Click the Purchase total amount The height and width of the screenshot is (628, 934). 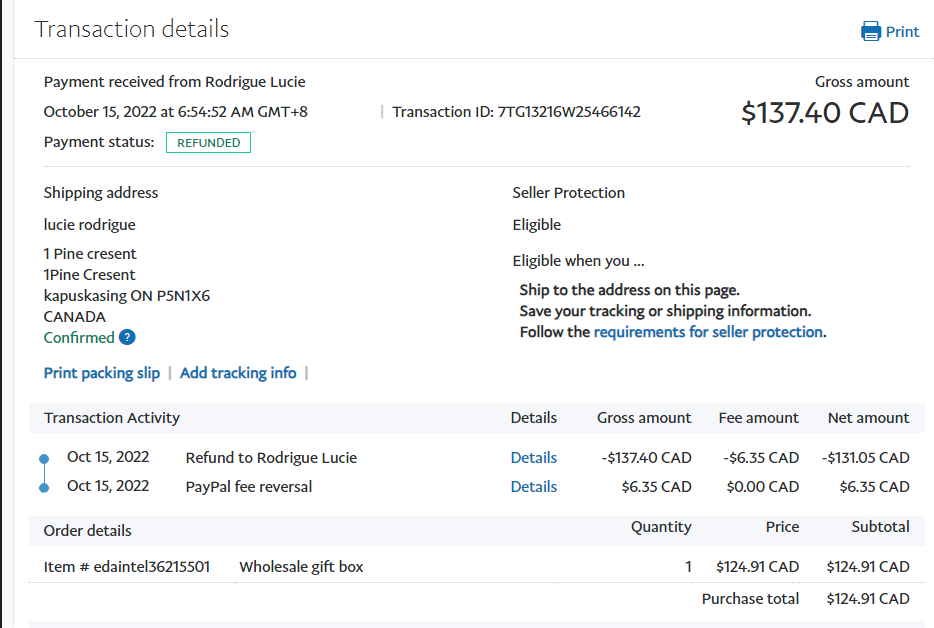coord(867,599)
